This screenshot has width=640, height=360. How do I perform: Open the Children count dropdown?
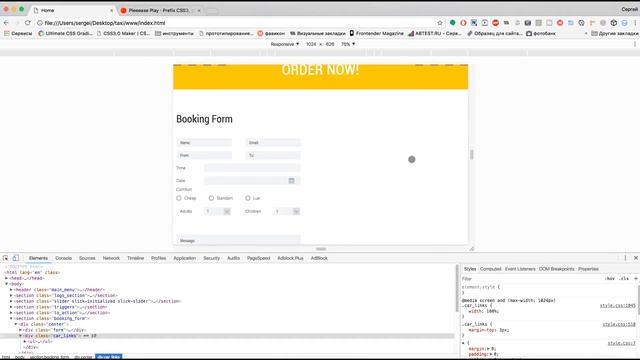pos(287,211)
